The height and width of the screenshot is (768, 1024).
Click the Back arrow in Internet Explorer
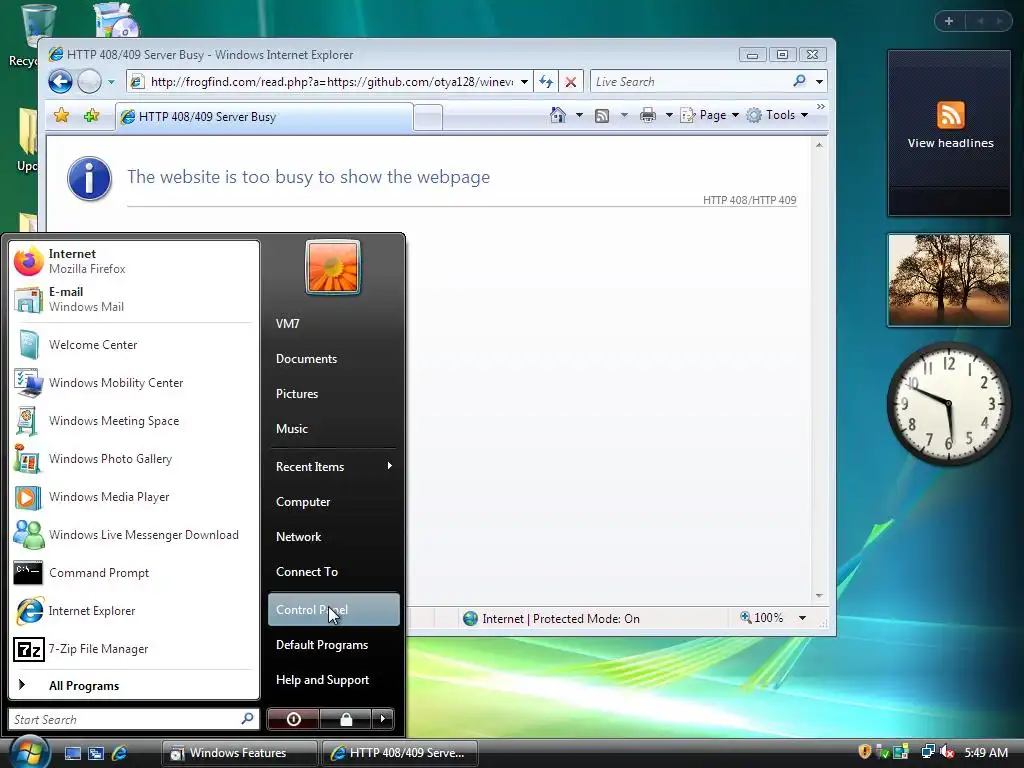coord(61,82)
